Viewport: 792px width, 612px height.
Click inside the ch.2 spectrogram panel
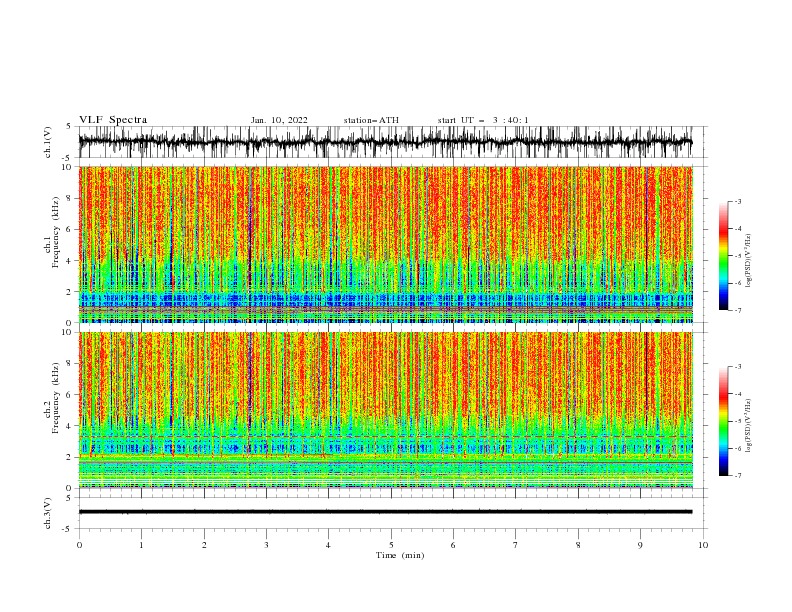pos(386,410)
